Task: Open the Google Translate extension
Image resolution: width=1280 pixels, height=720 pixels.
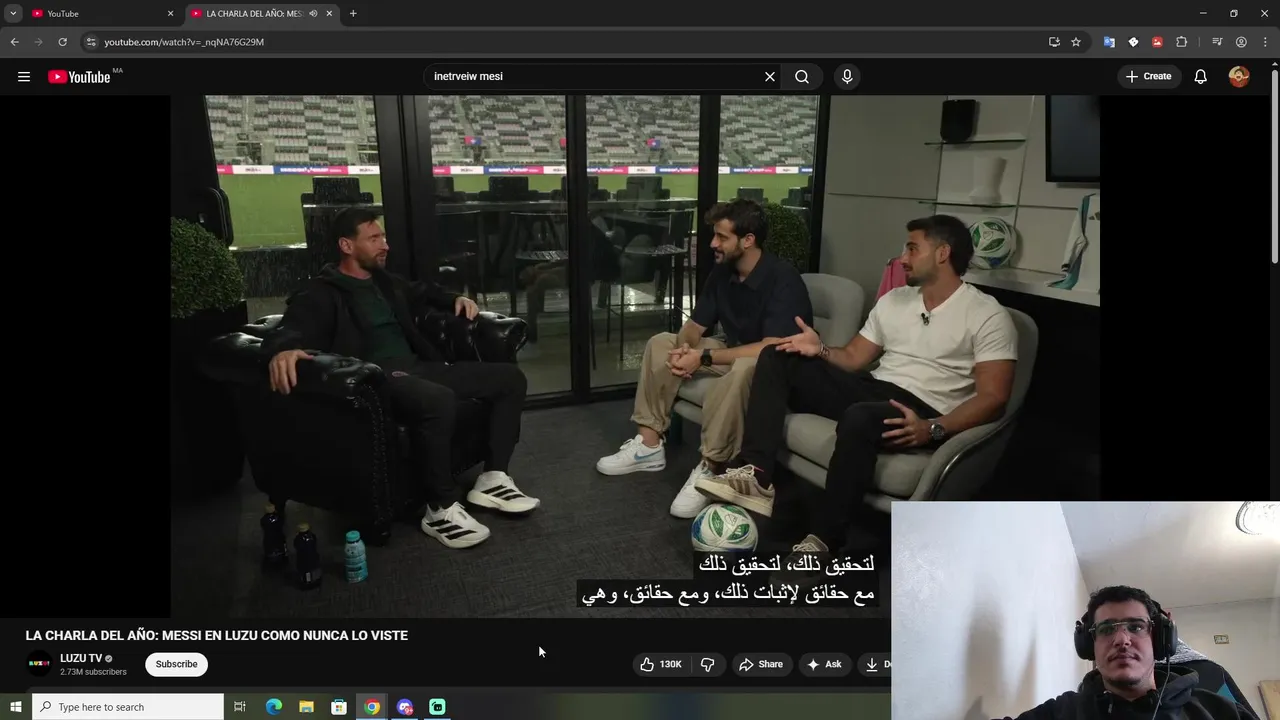Action: coord(1109,42)
